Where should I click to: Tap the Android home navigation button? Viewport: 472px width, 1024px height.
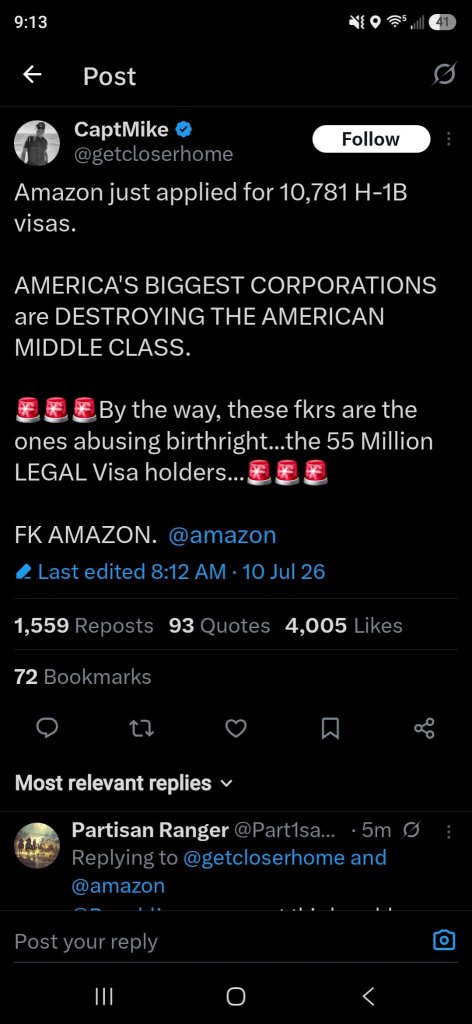[x=236, y=996]
